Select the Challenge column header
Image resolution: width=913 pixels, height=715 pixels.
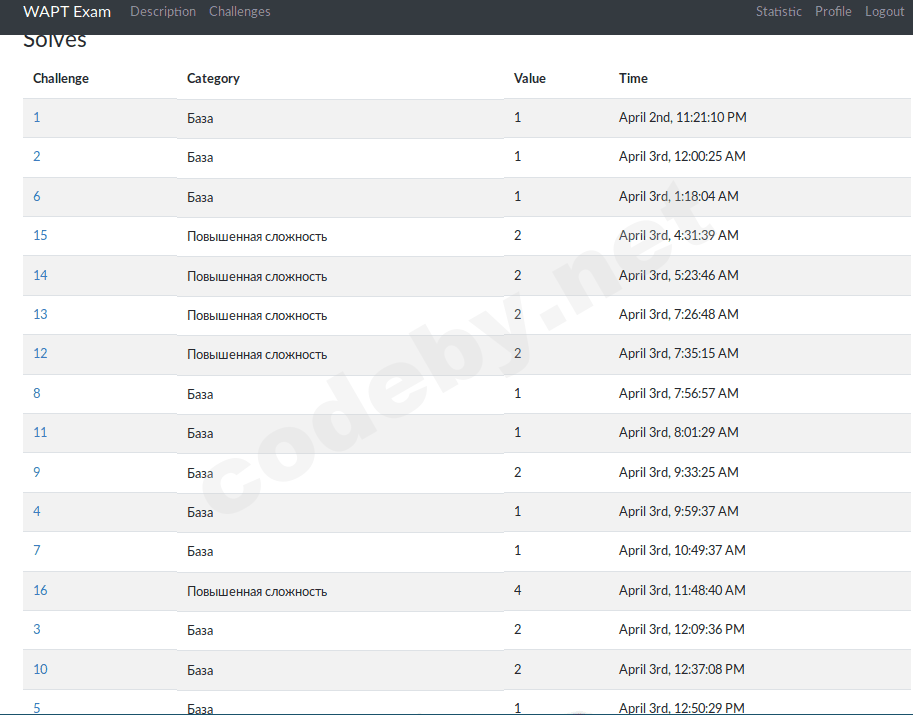point(61,78)
